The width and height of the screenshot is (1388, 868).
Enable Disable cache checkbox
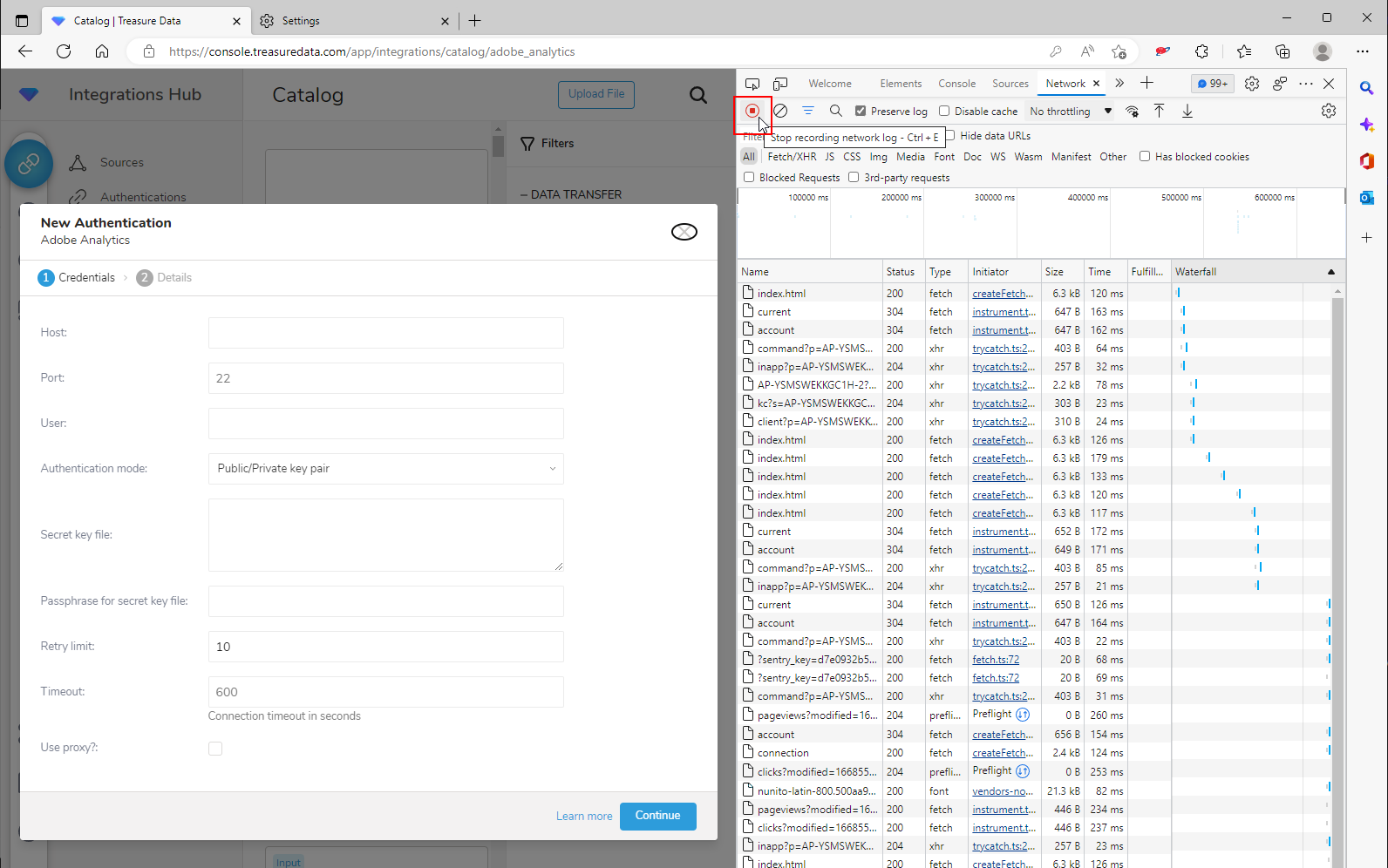[944, 111]
